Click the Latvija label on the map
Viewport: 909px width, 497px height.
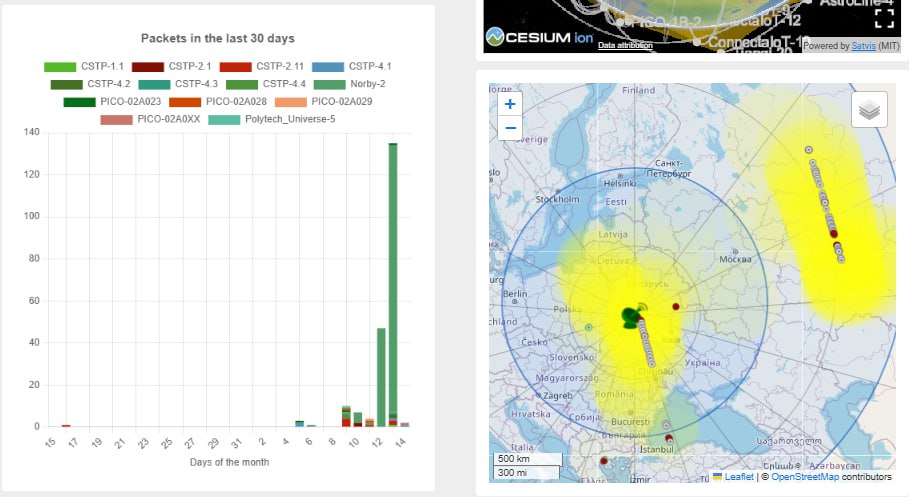613,234
